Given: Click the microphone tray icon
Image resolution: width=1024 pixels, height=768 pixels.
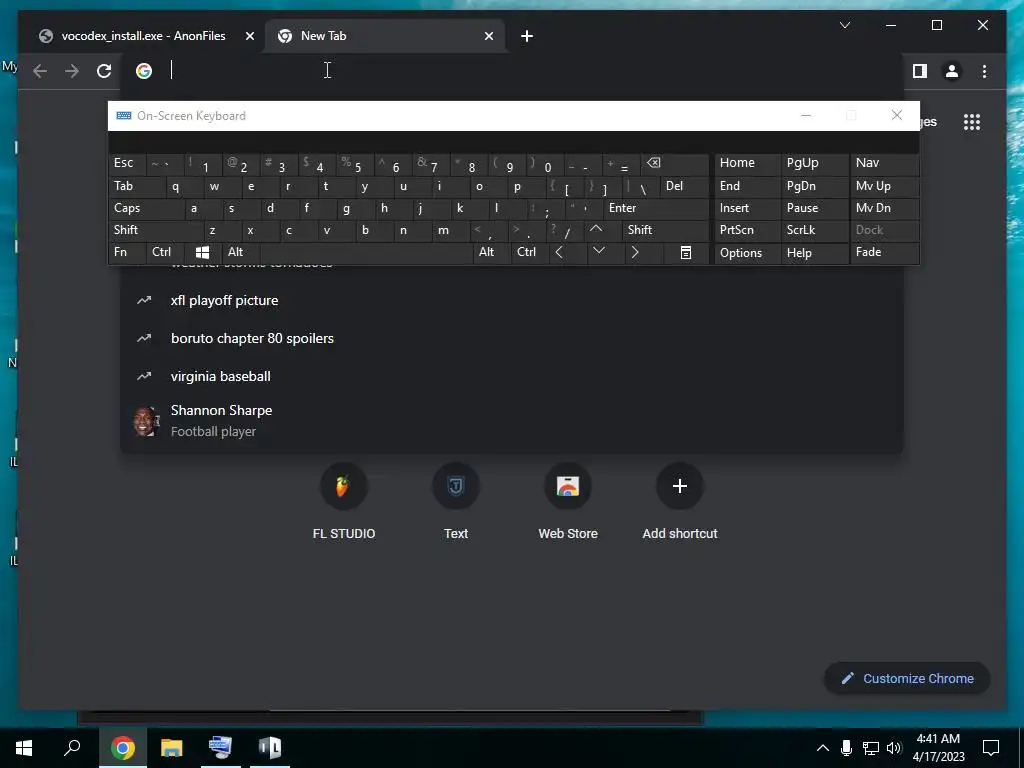Looking at the screenshot, I should (846, 748).
